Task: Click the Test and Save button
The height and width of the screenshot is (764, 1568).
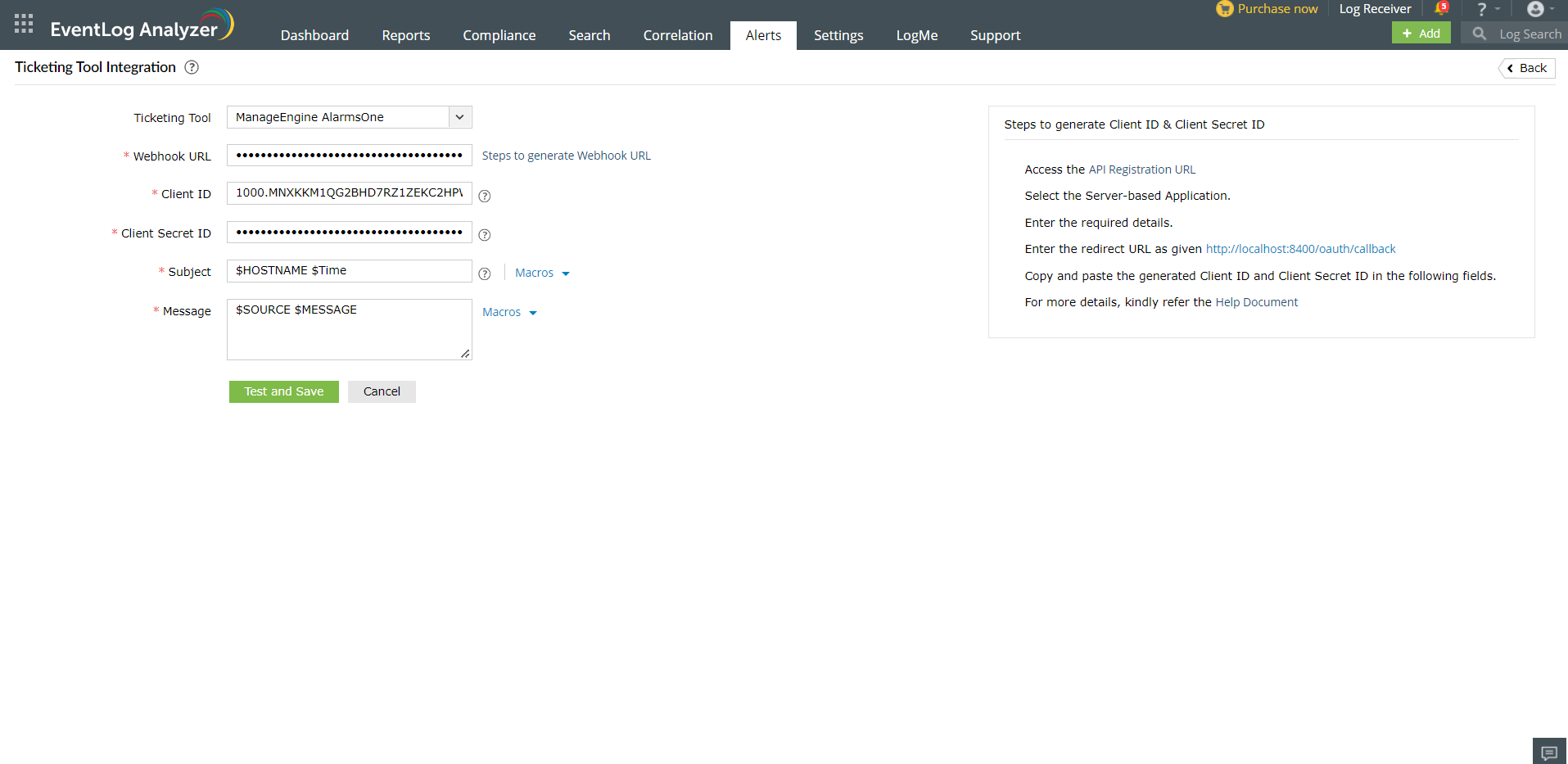Action: (x=283, y=391)
